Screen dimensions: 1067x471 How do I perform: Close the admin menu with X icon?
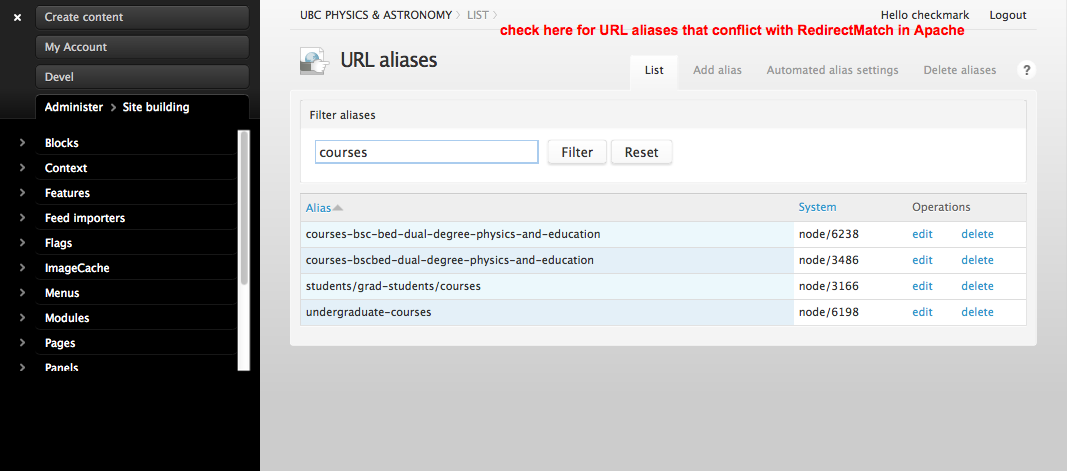click(x=17, y=17)
